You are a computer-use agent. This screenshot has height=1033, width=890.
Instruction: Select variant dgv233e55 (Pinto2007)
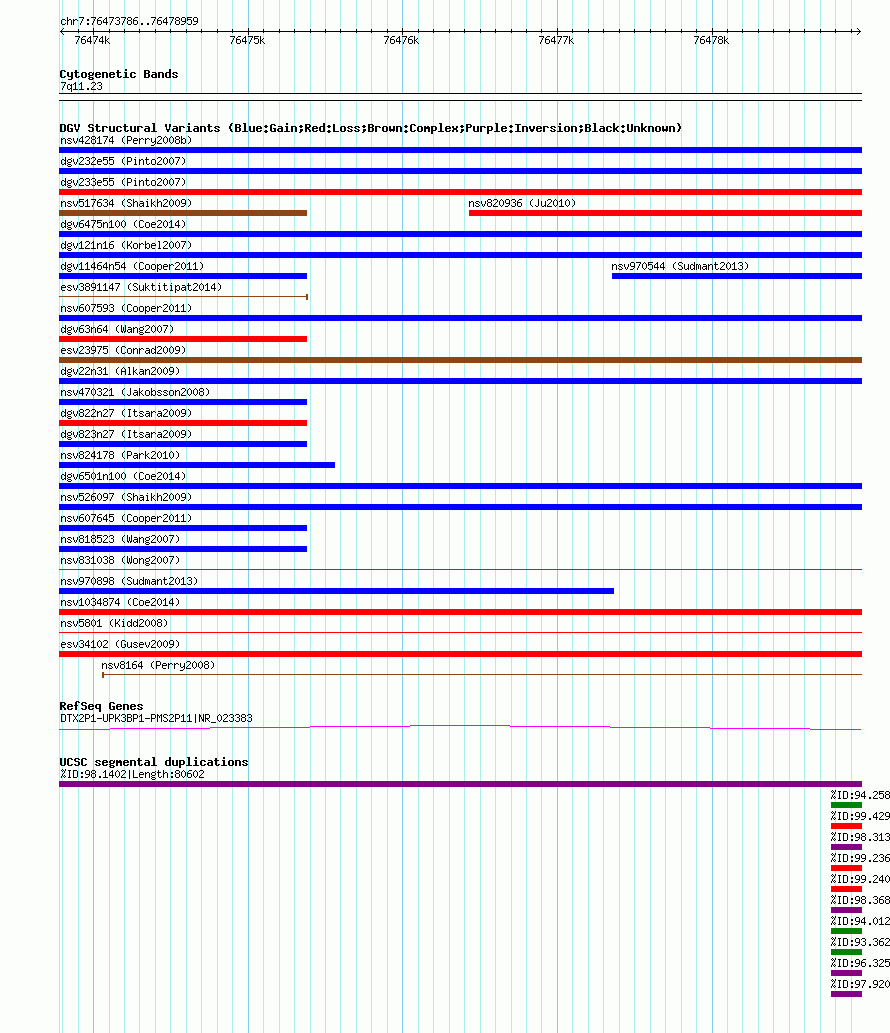(x=123, y=182)
